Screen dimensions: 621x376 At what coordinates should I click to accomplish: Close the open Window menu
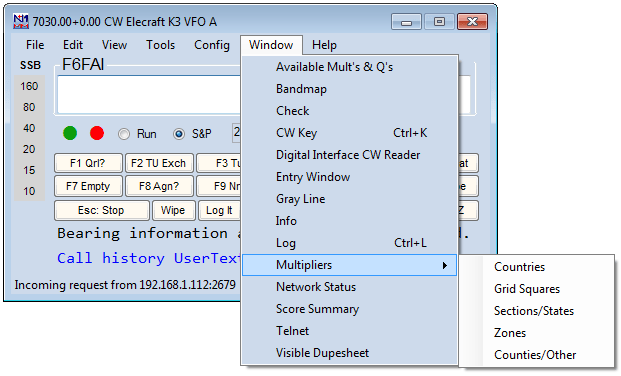point(271,45)
